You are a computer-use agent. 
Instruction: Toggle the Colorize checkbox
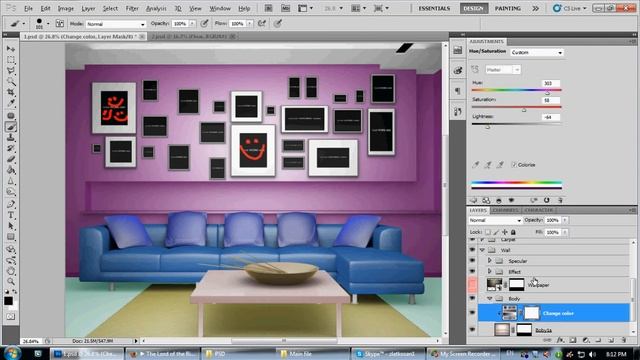click(514, 165)
